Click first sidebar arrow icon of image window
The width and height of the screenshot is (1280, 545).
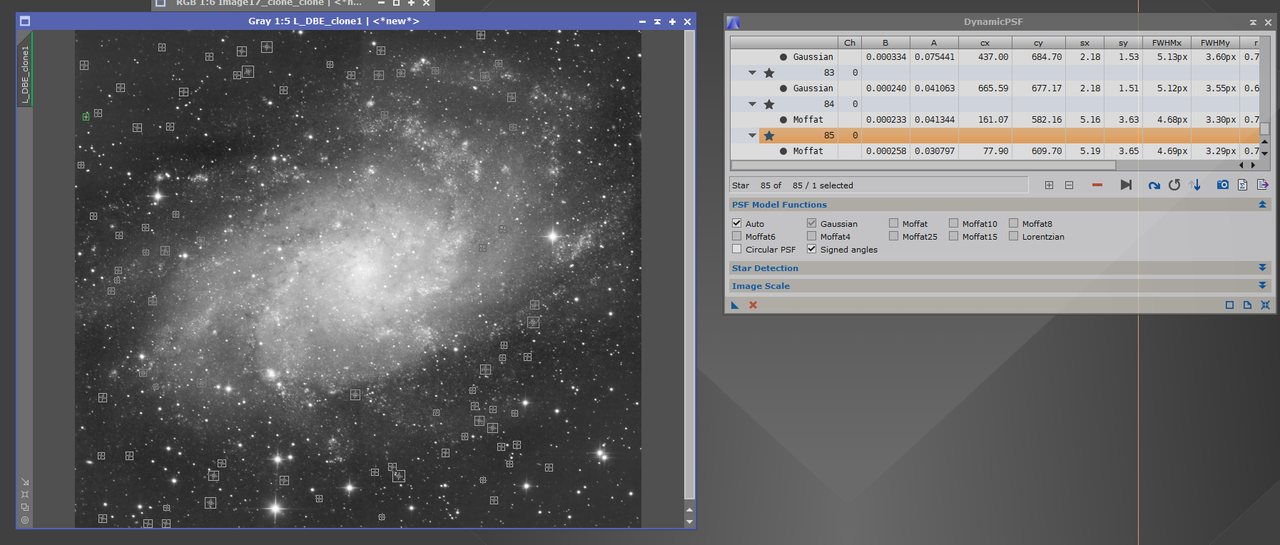pyautogui.click(x=25, y=483)
